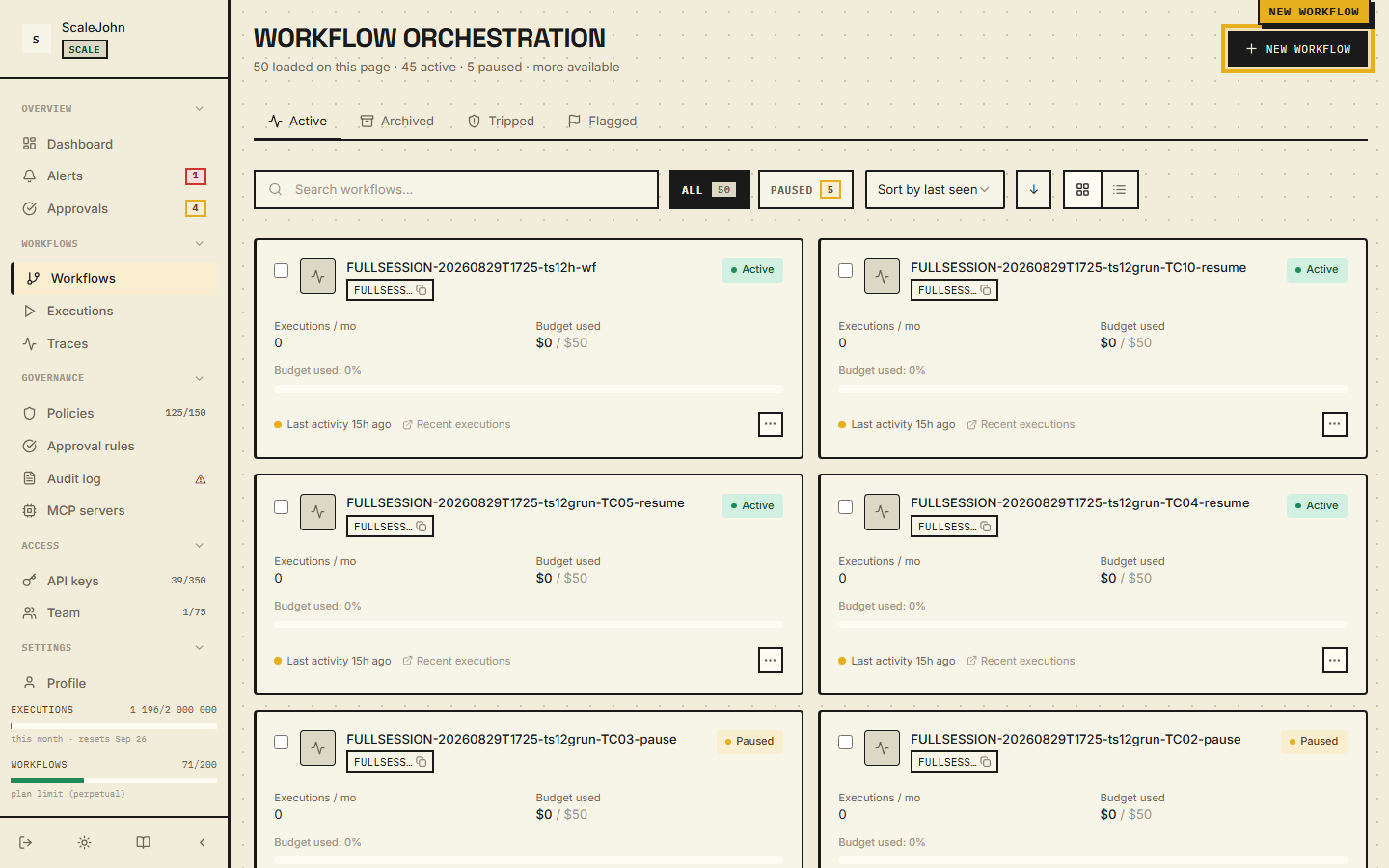This screenshot has width=1389, height=868.
Task: Open Policies page
Action: click(114, 413)
